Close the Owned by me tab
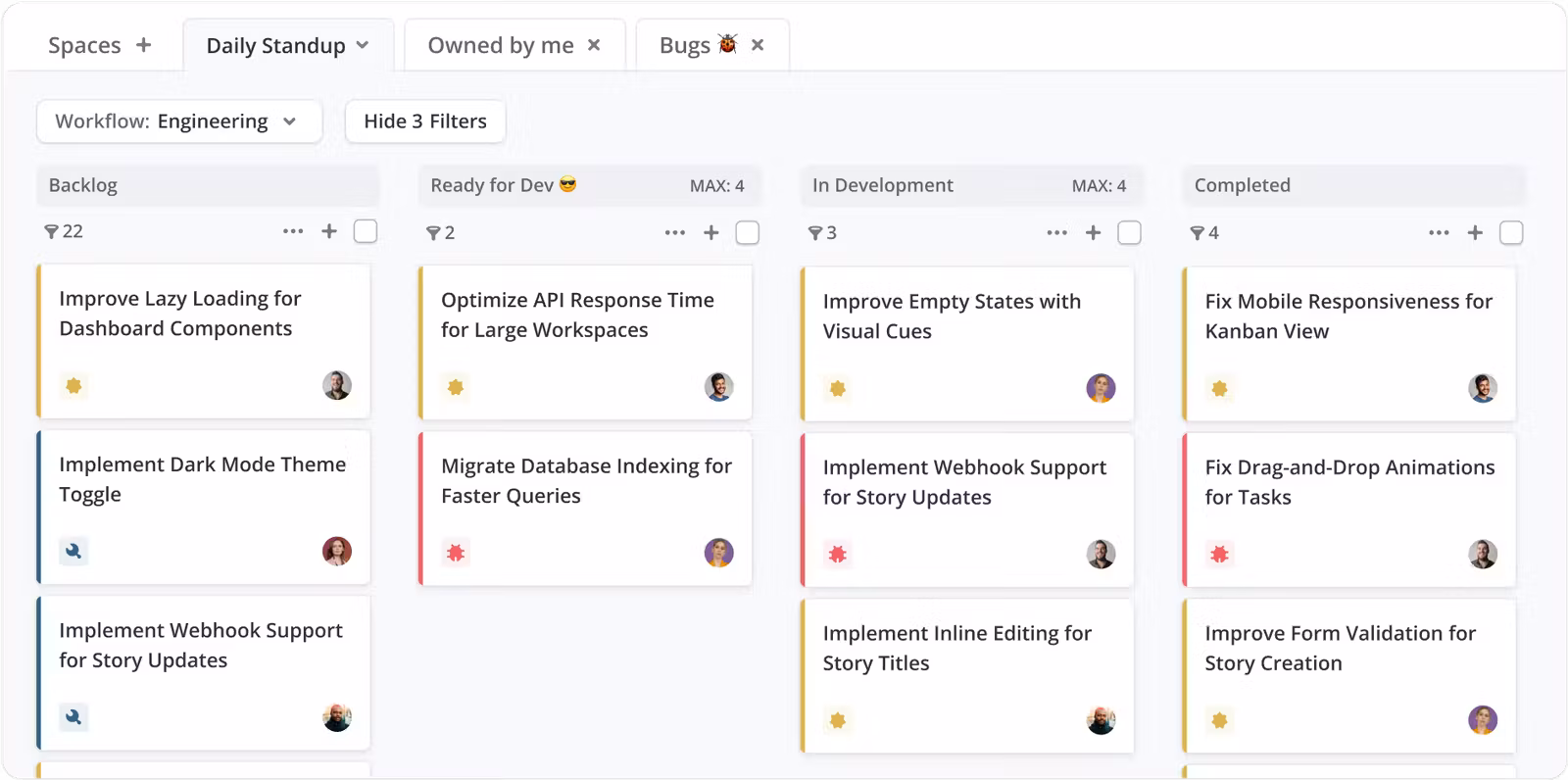The image size is (1568, 780). click(x=594, y=45)
